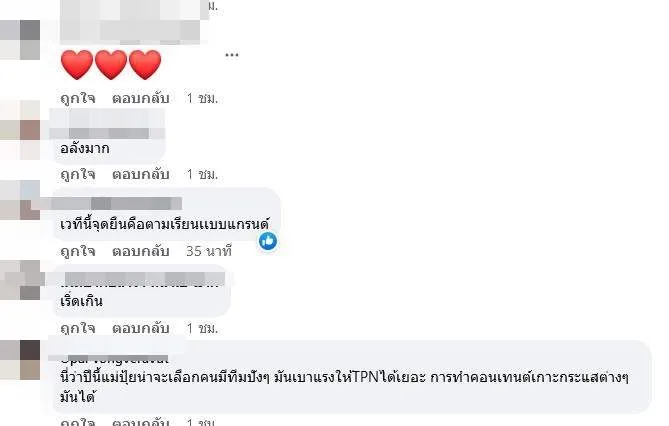Image resolution: width=669 pixels, height=426 pixels.
Task: Reply to the hearts comment via ตอบกลับ
Action: tap(141, 99)
